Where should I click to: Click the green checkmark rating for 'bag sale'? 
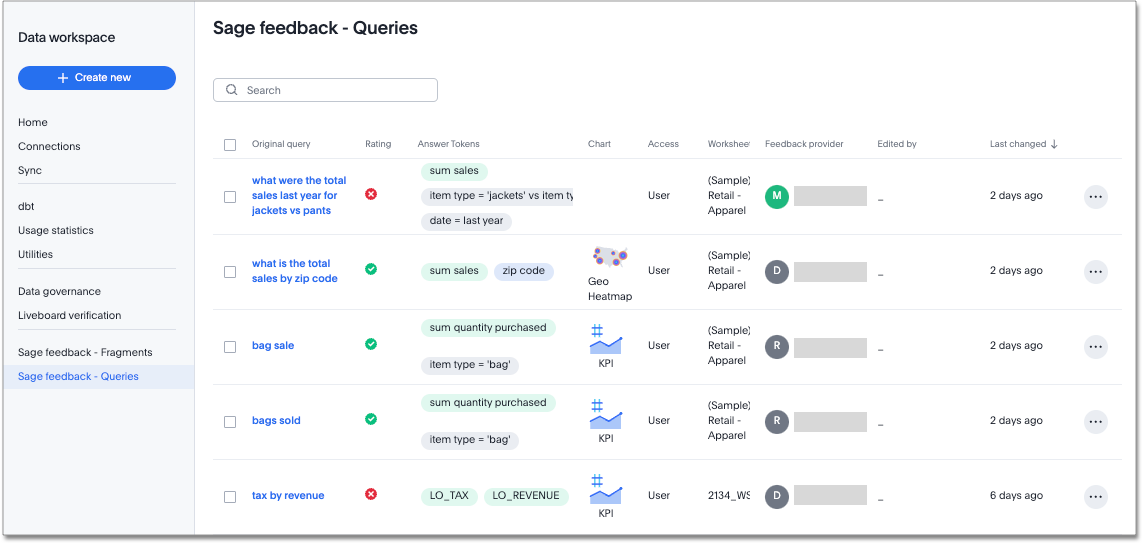371,344
